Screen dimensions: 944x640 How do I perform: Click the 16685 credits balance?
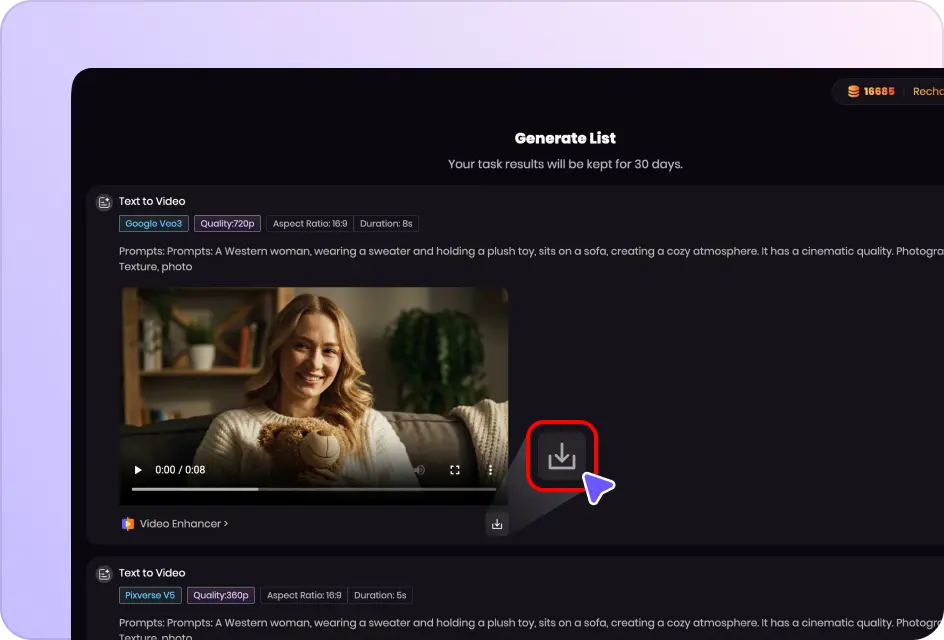879,91
